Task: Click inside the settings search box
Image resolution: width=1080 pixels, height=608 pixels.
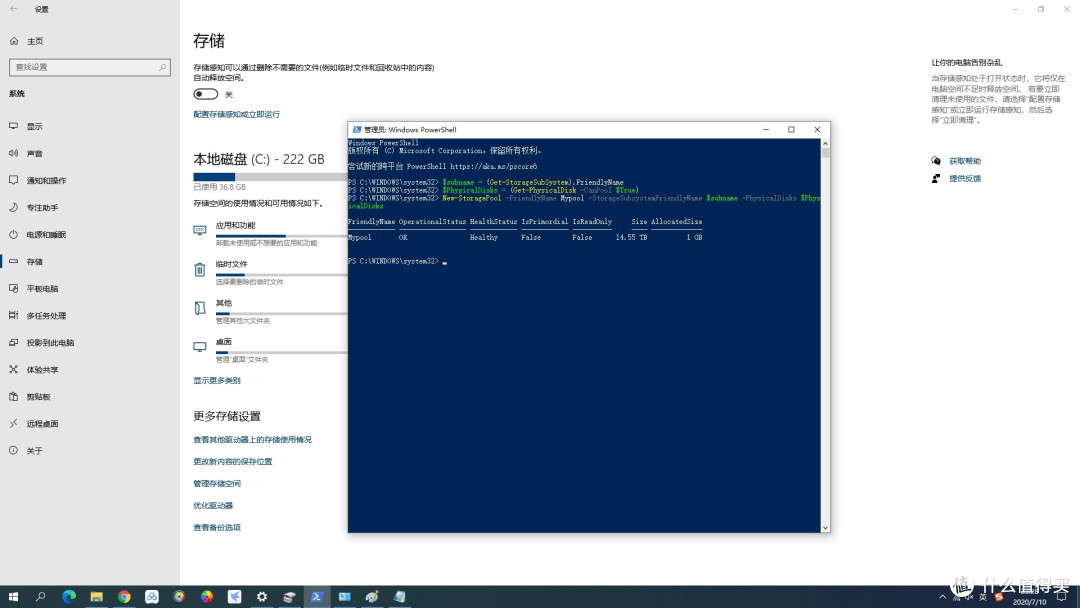Action: click(90, 67)
